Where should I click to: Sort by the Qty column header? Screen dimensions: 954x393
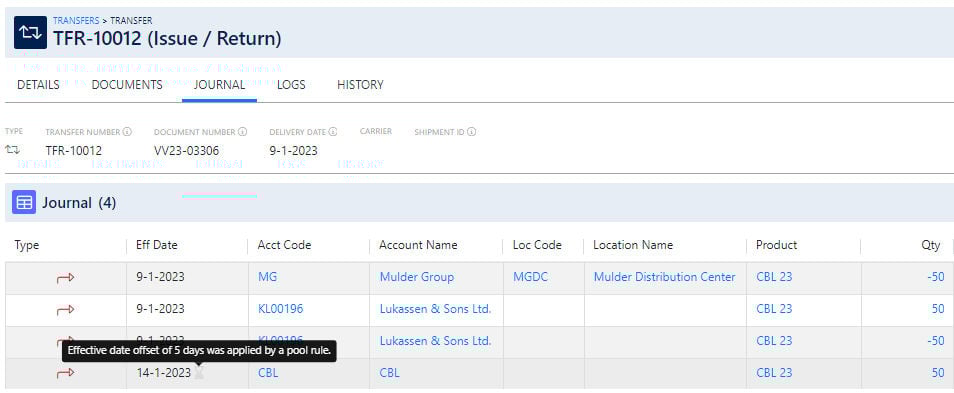pos(930,245)
